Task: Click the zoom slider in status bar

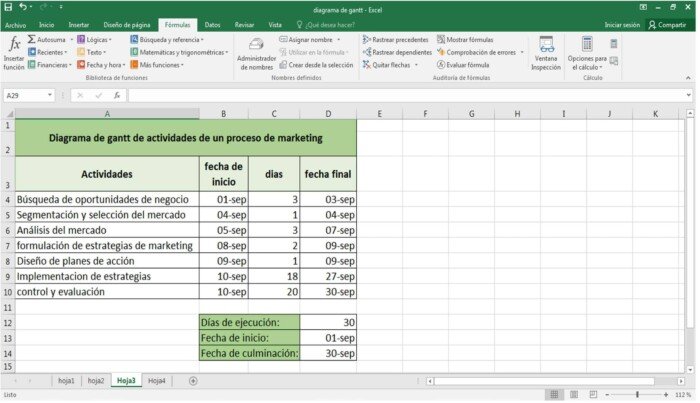Action: [638, 395]
